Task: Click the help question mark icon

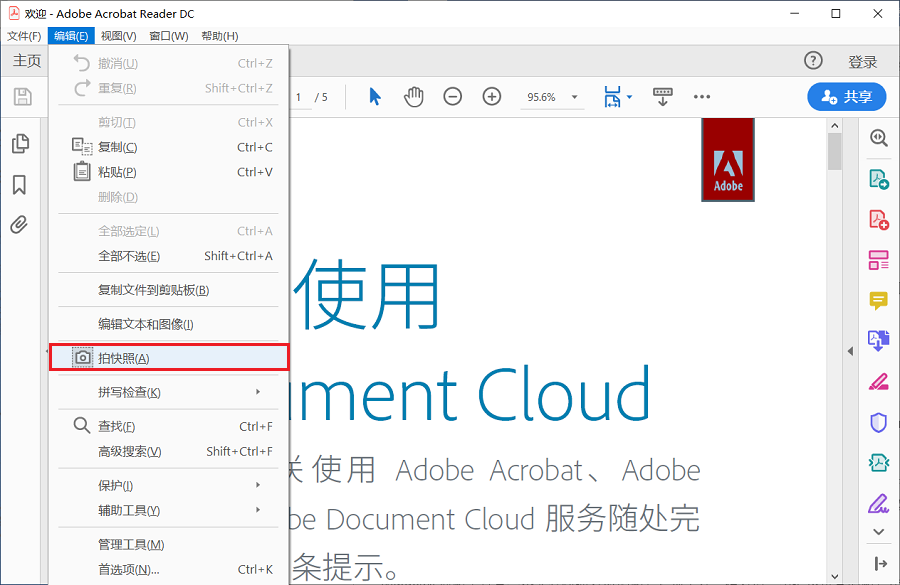Action: (x=813, y=60)
